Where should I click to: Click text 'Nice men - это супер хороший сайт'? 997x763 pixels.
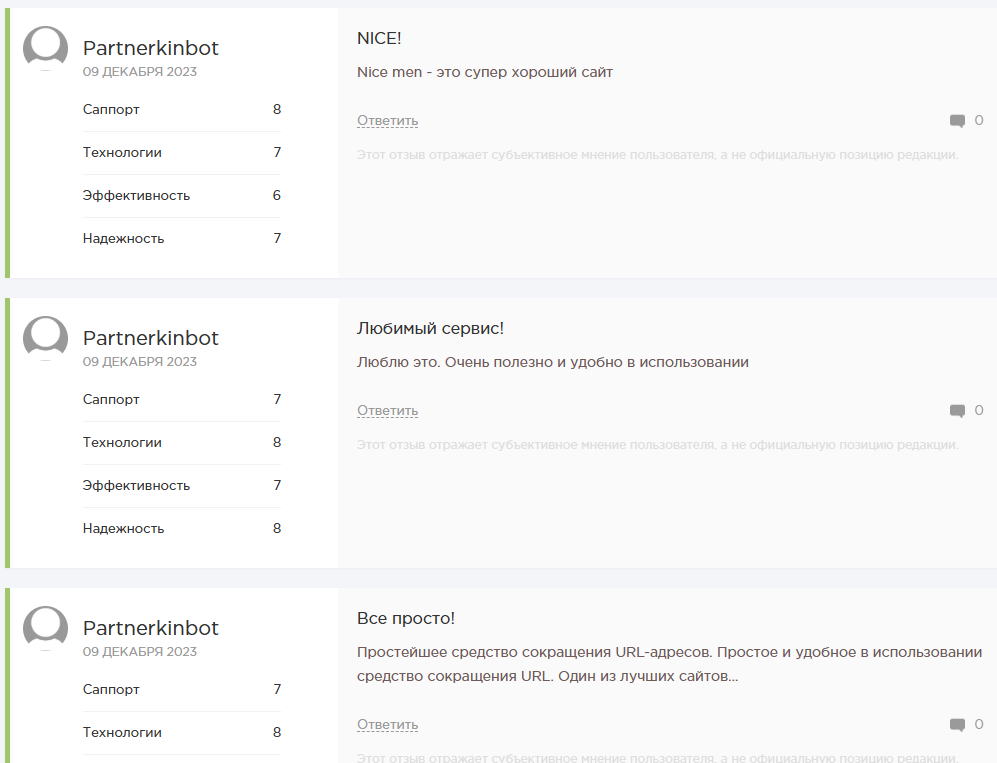pos(485,72)
